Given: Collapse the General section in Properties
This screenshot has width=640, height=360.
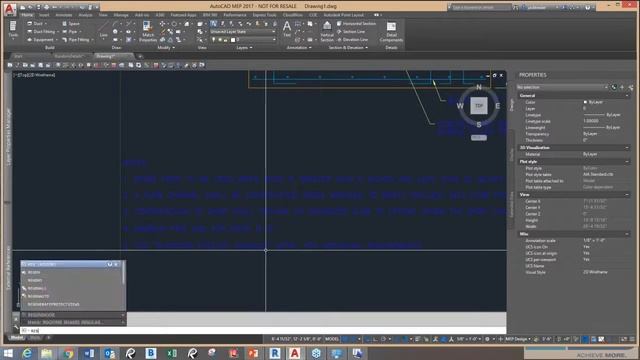Looking at the screenshot, I should (627, 96).
